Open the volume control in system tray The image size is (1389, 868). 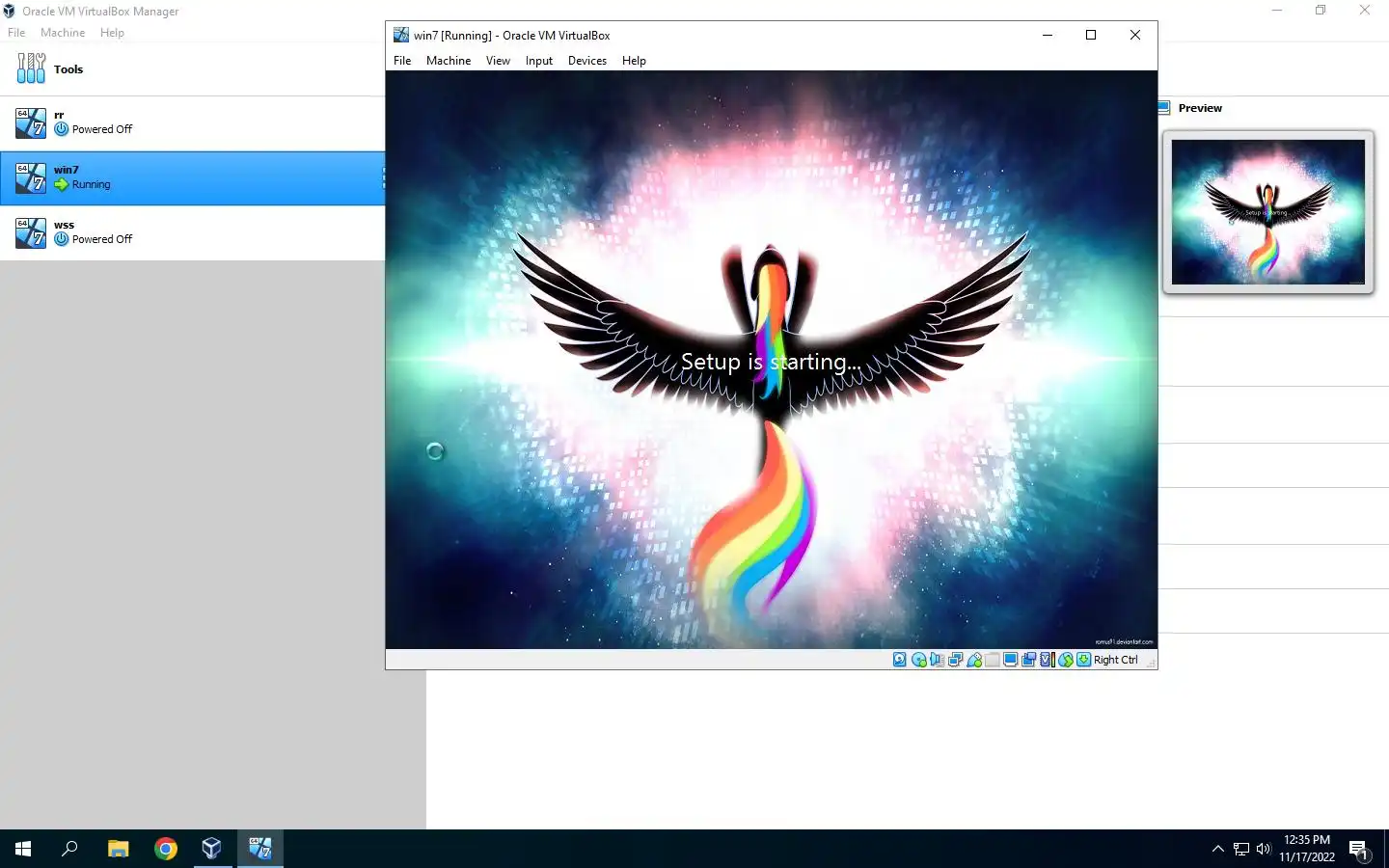[1264, 849]
